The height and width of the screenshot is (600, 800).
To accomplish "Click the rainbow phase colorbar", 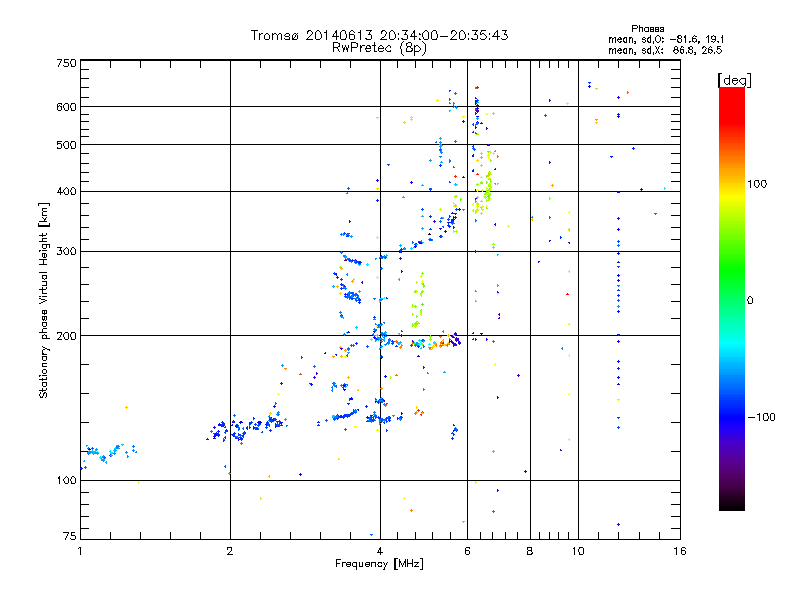I will [x=732, y=298].
